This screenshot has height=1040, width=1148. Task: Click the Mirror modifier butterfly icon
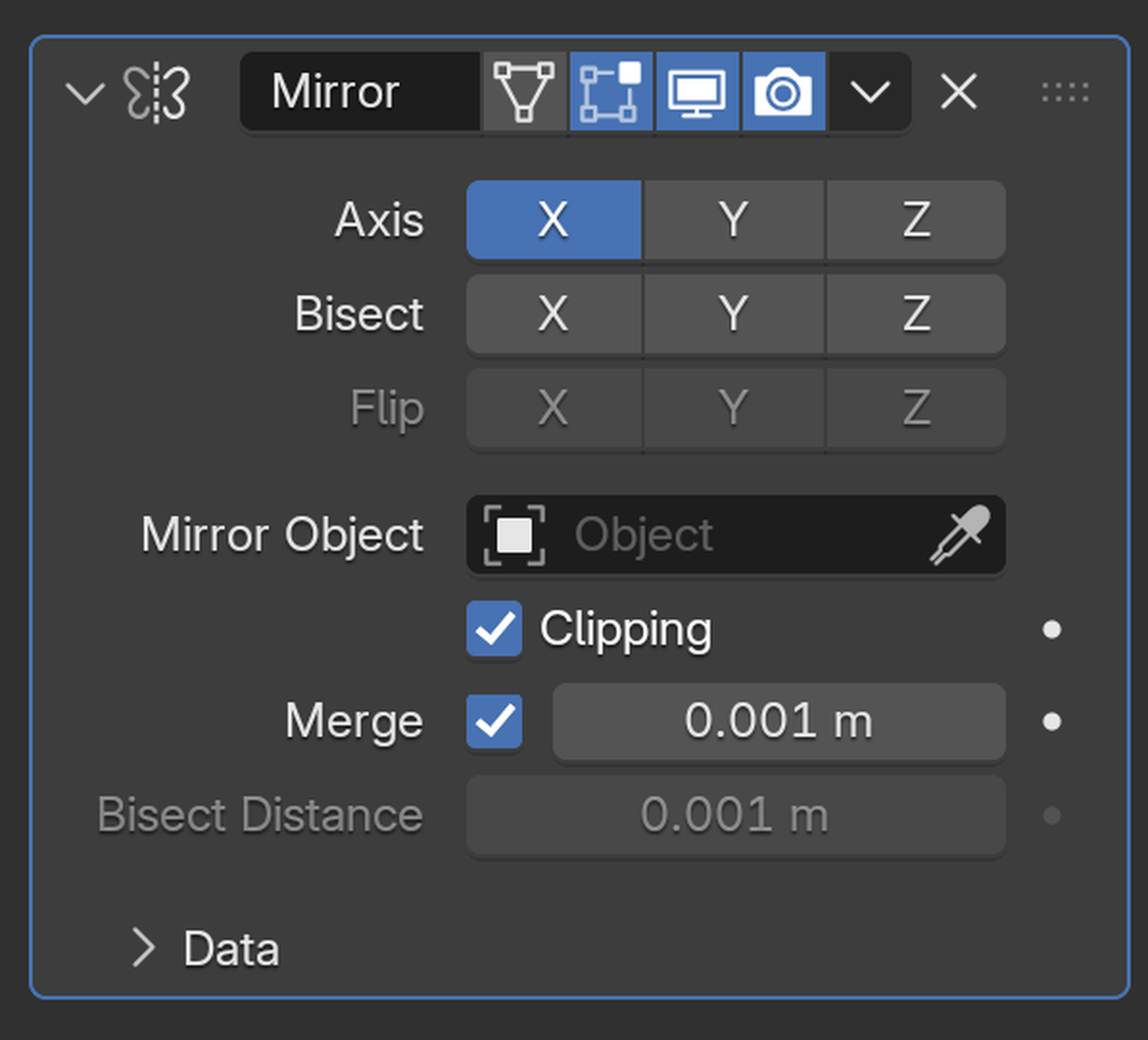tap(156, 93)
